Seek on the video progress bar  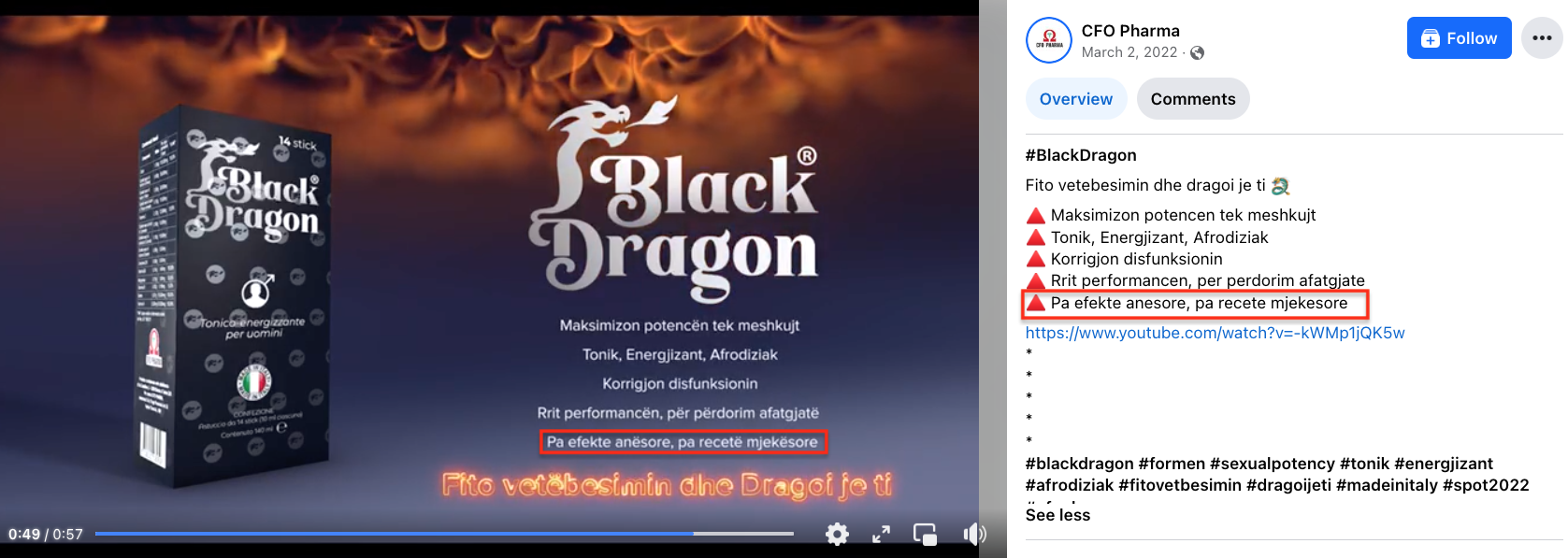(444, 534)
